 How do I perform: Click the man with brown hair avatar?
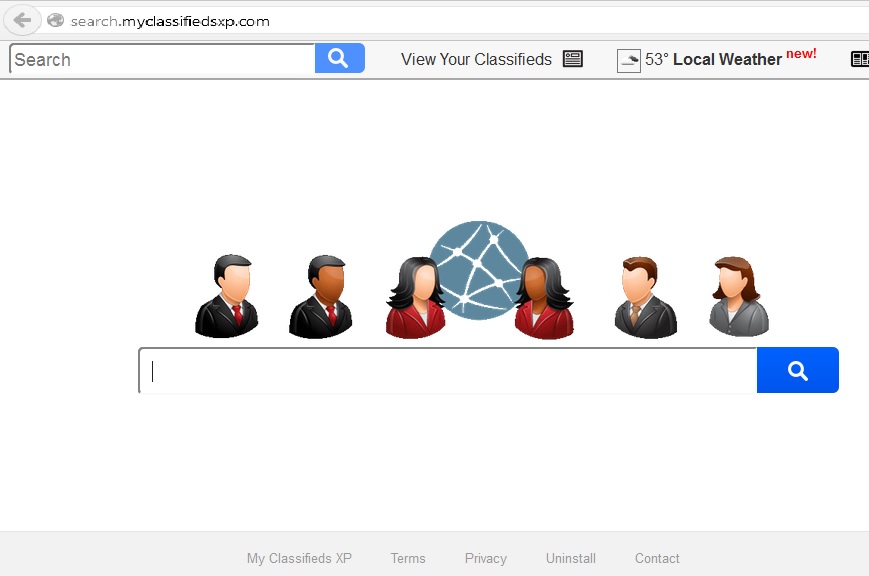tap(645, 297)
